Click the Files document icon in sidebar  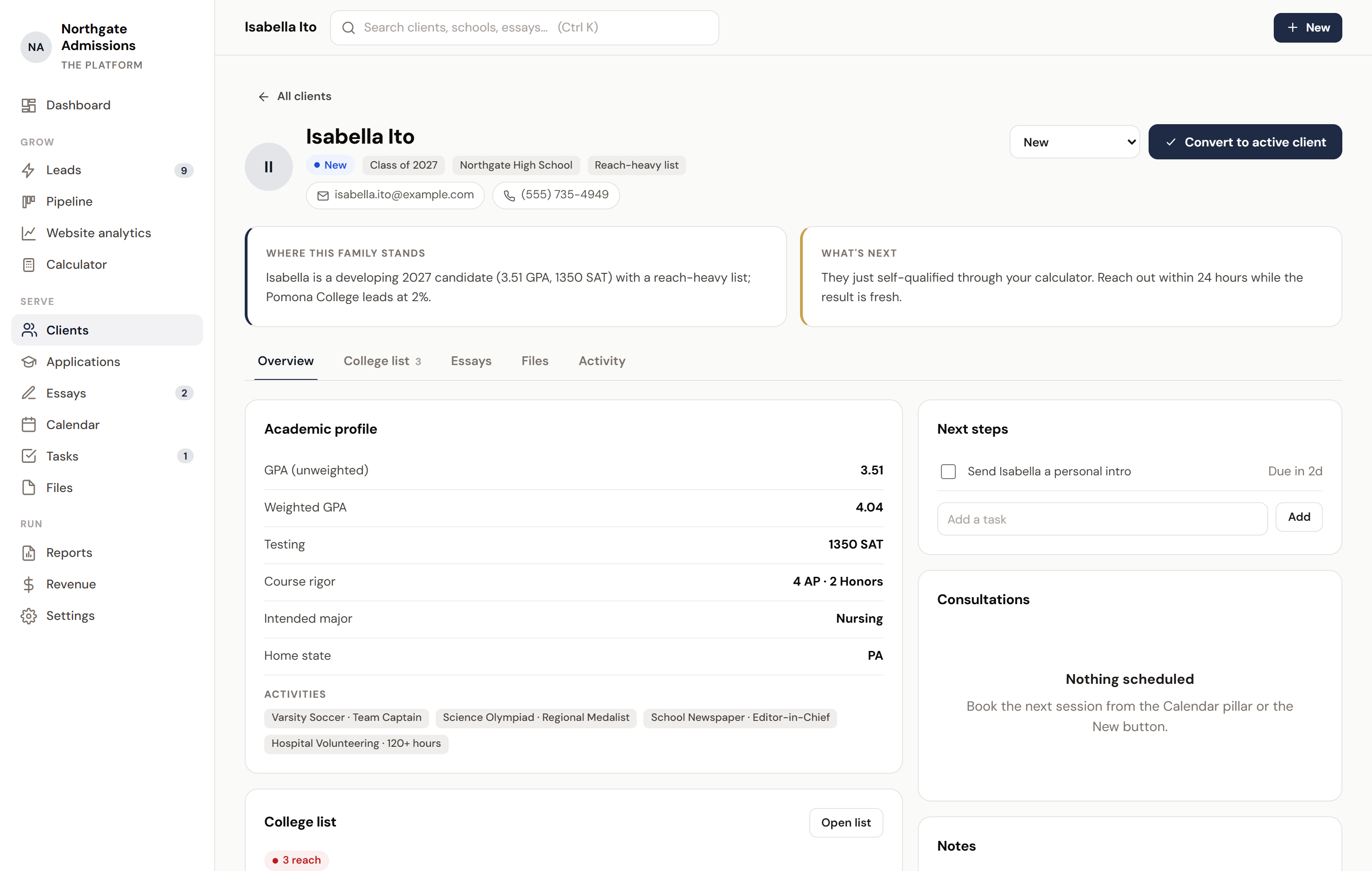coord(28,488)
